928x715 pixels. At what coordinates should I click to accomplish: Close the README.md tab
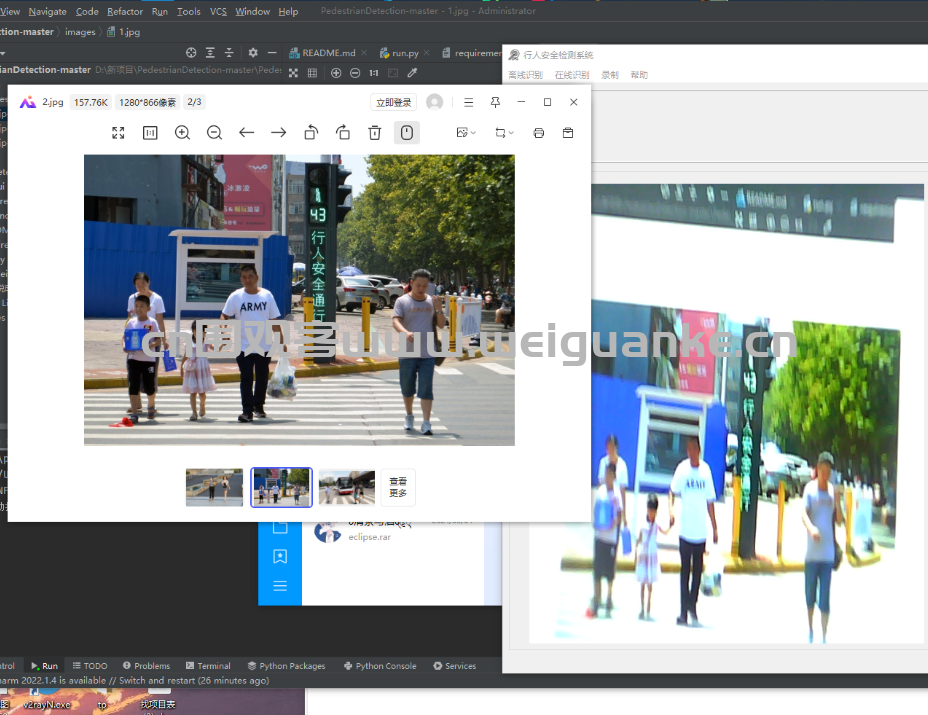[364, 53]
